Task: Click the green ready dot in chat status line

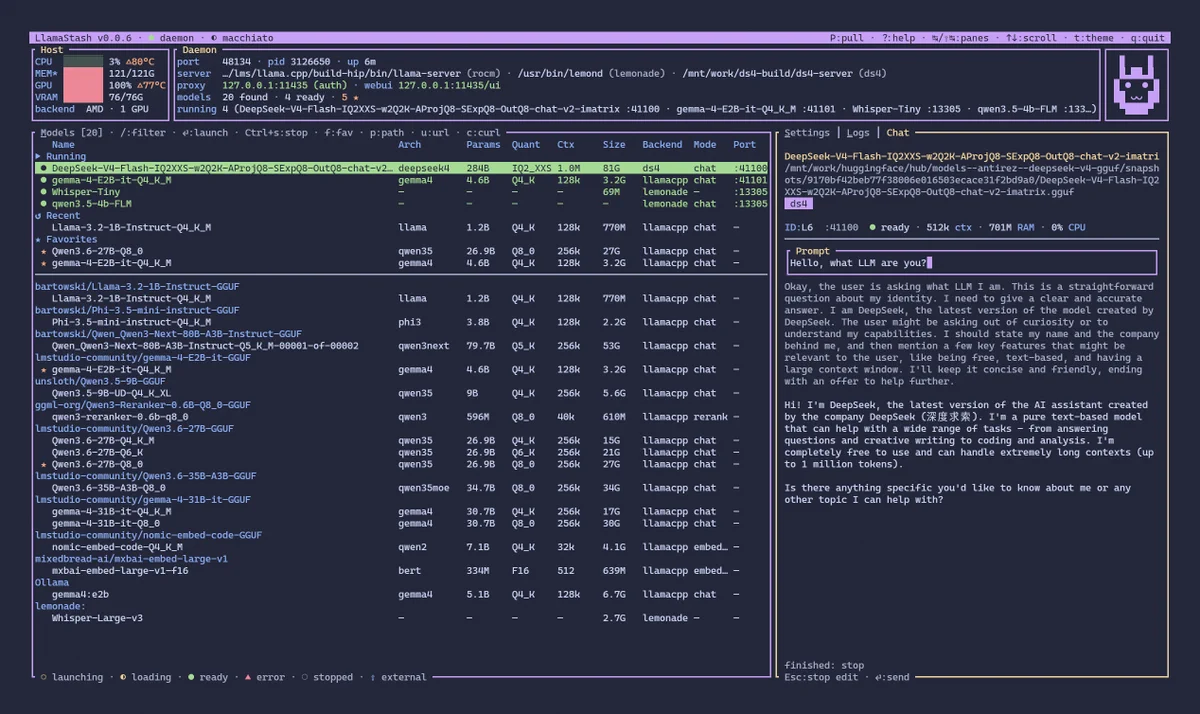Action: tap(872, 227)
